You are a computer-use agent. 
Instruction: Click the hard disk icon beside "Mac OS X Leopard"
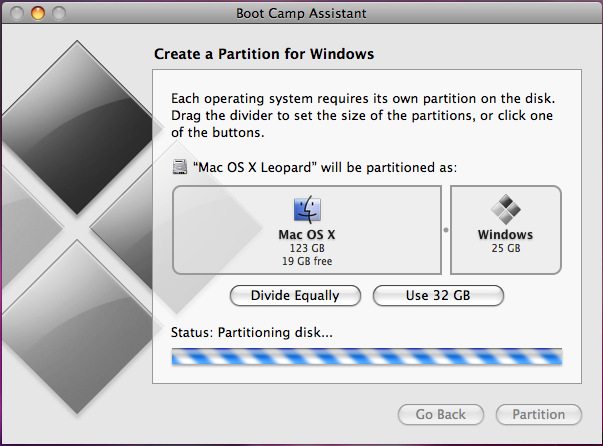180,167
